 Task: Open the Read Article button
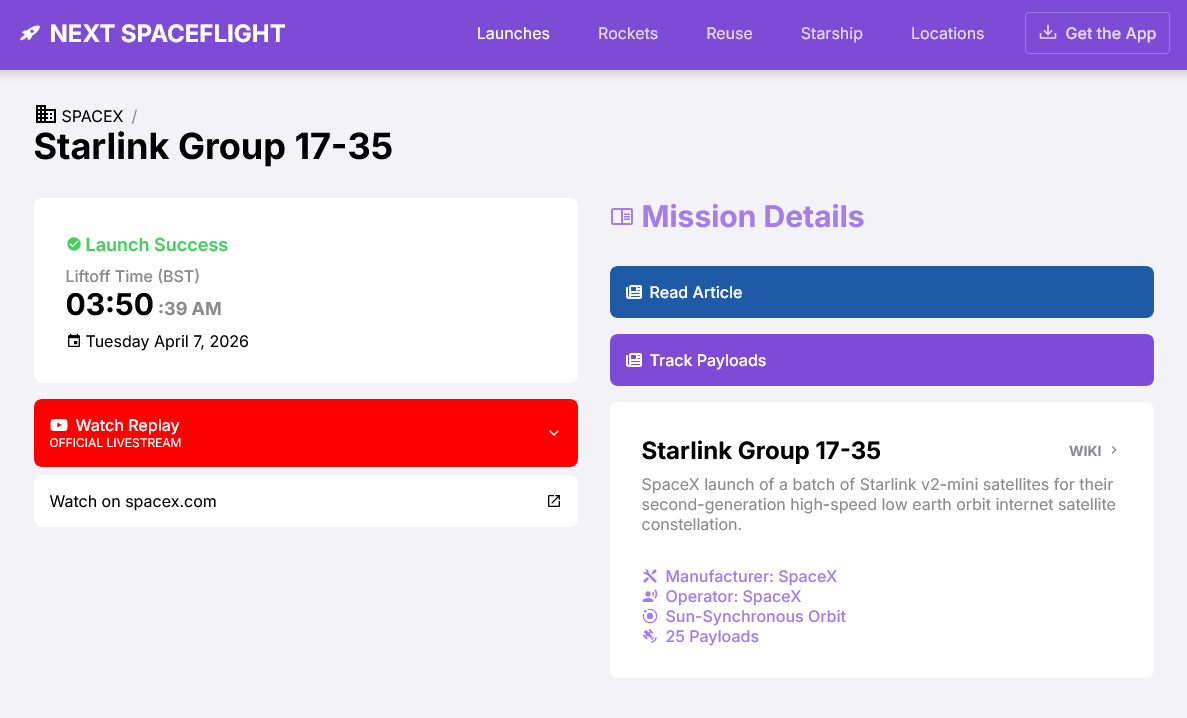[x=881, y=292]
